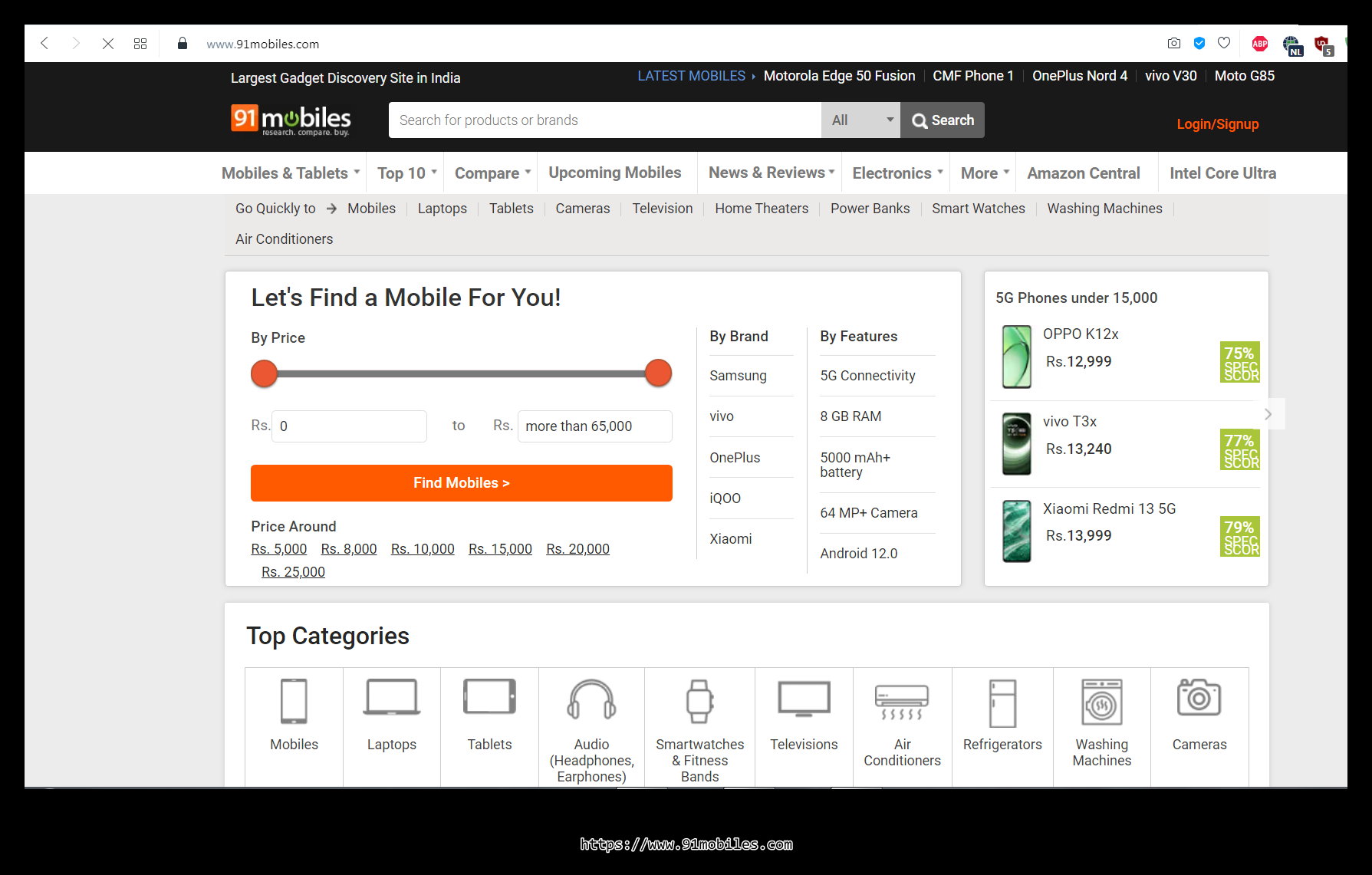
Task: Click the 91mobiles logo
Action: [x=291, y=120]
